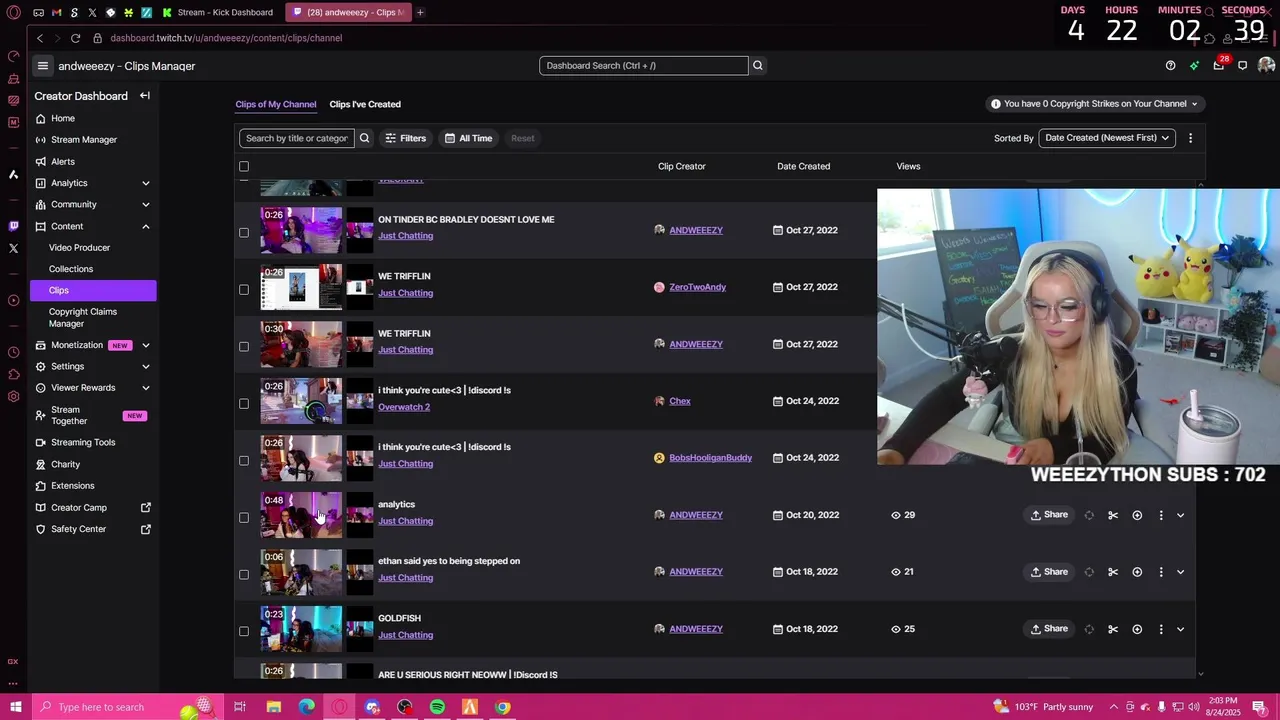Screen dimensions: 1280x720
Task: Open File Explorer in the taskbar
Action: (x=274, y=707)
